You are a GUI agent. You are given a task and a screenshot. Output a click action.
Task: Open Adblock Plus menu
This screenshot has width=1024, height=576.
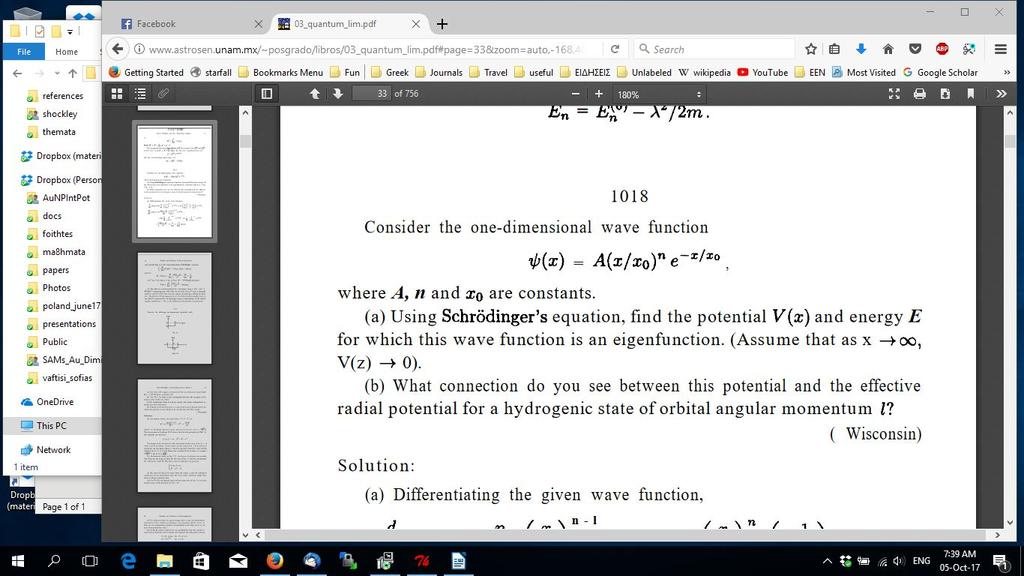pos(942,49)
